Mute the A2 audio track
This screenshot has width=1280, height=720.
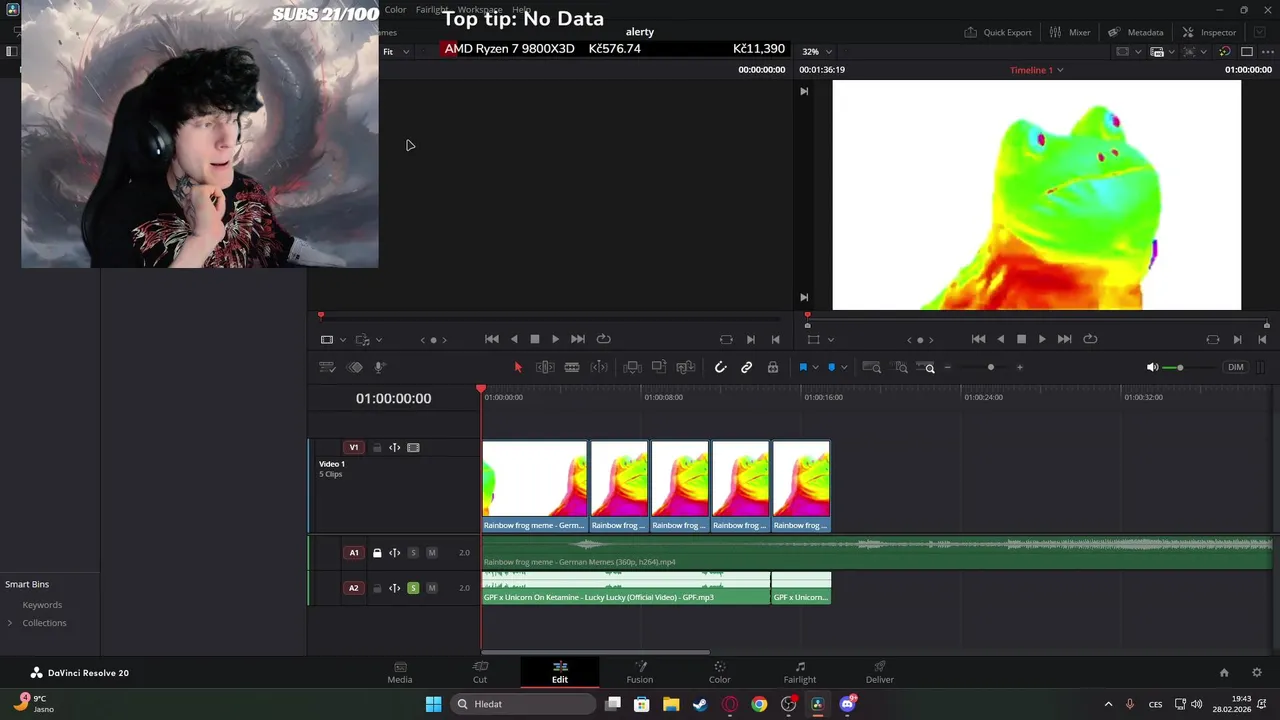pos(432,588)
